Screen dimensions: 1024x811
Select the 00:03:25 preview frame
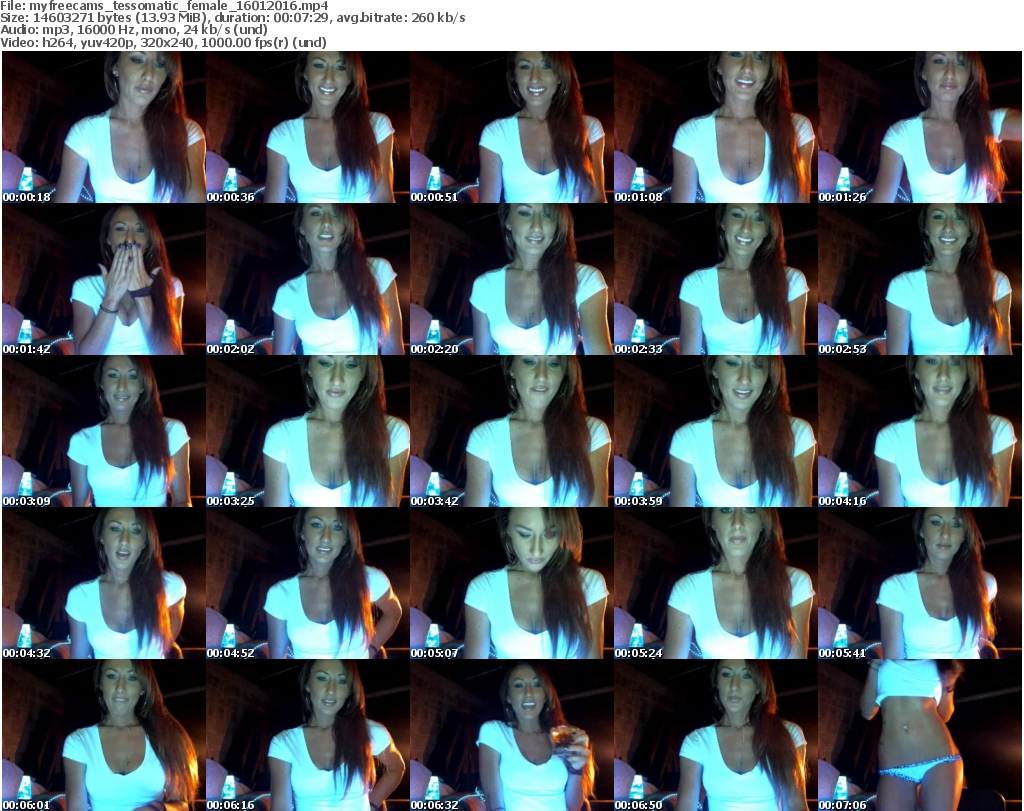point(308,431)
